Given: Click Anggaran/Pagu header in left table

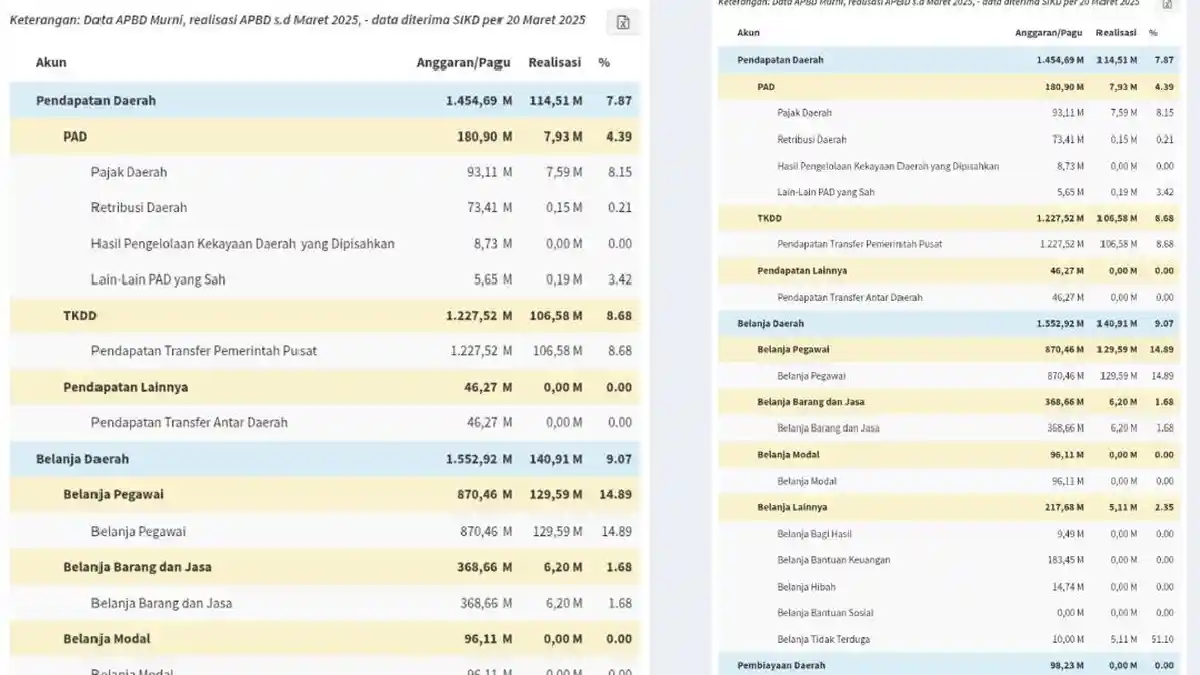Looking at the screenshot, I should [x=463, y=62].
